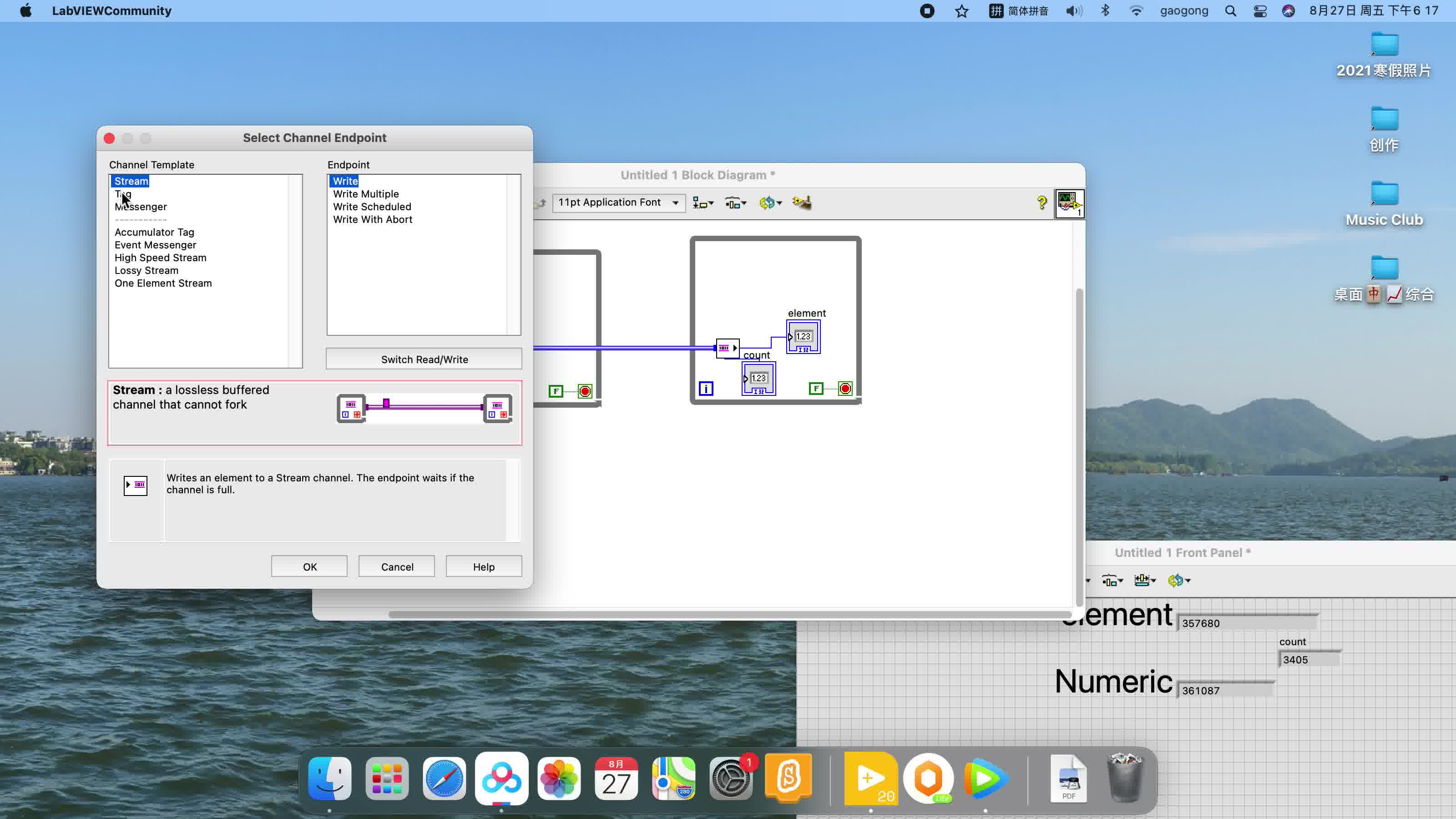Select High Speed Stream in Channel Template list

coord(160,257)
